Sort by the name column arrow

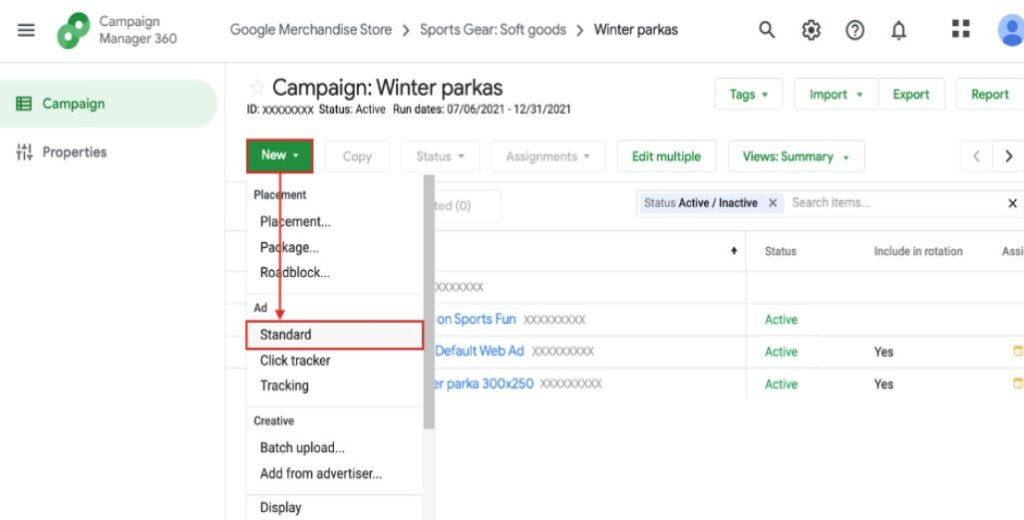(x=734, y=251)
